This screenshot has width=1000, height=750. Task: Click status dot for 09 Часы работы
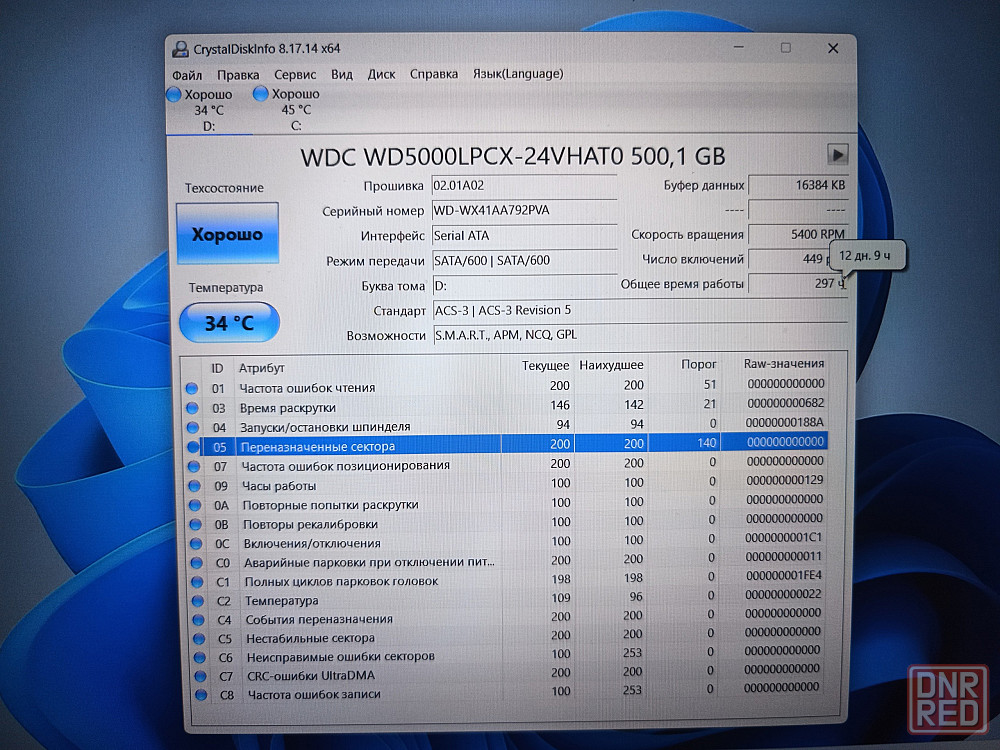pyautogui.click(x=195, y=486)
